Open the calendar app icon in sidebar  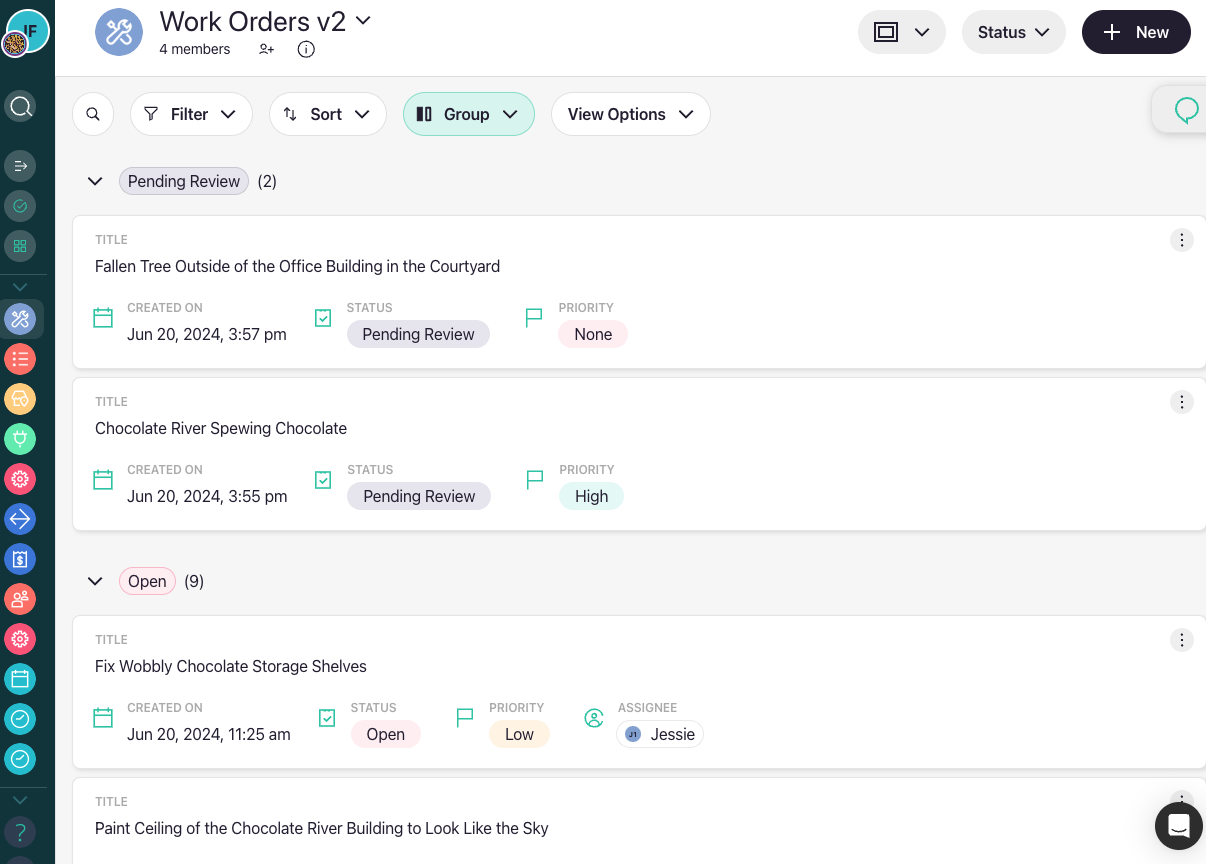coord(20,679)
